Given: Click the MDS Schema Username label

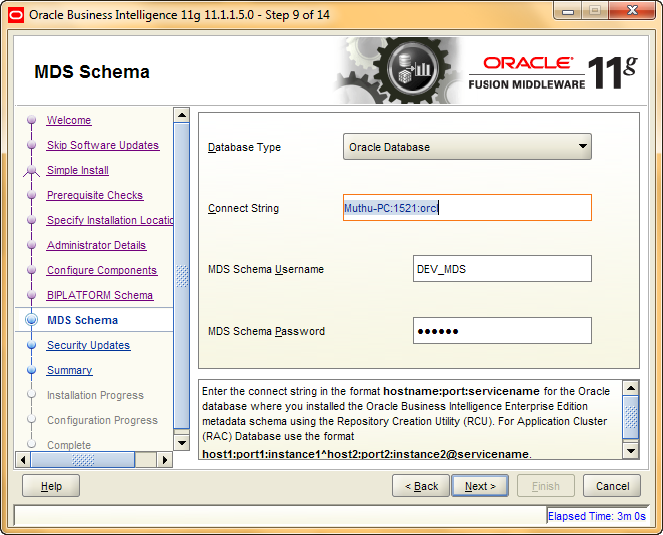Looking at the screenshot, I should click(x=266, y=269).
